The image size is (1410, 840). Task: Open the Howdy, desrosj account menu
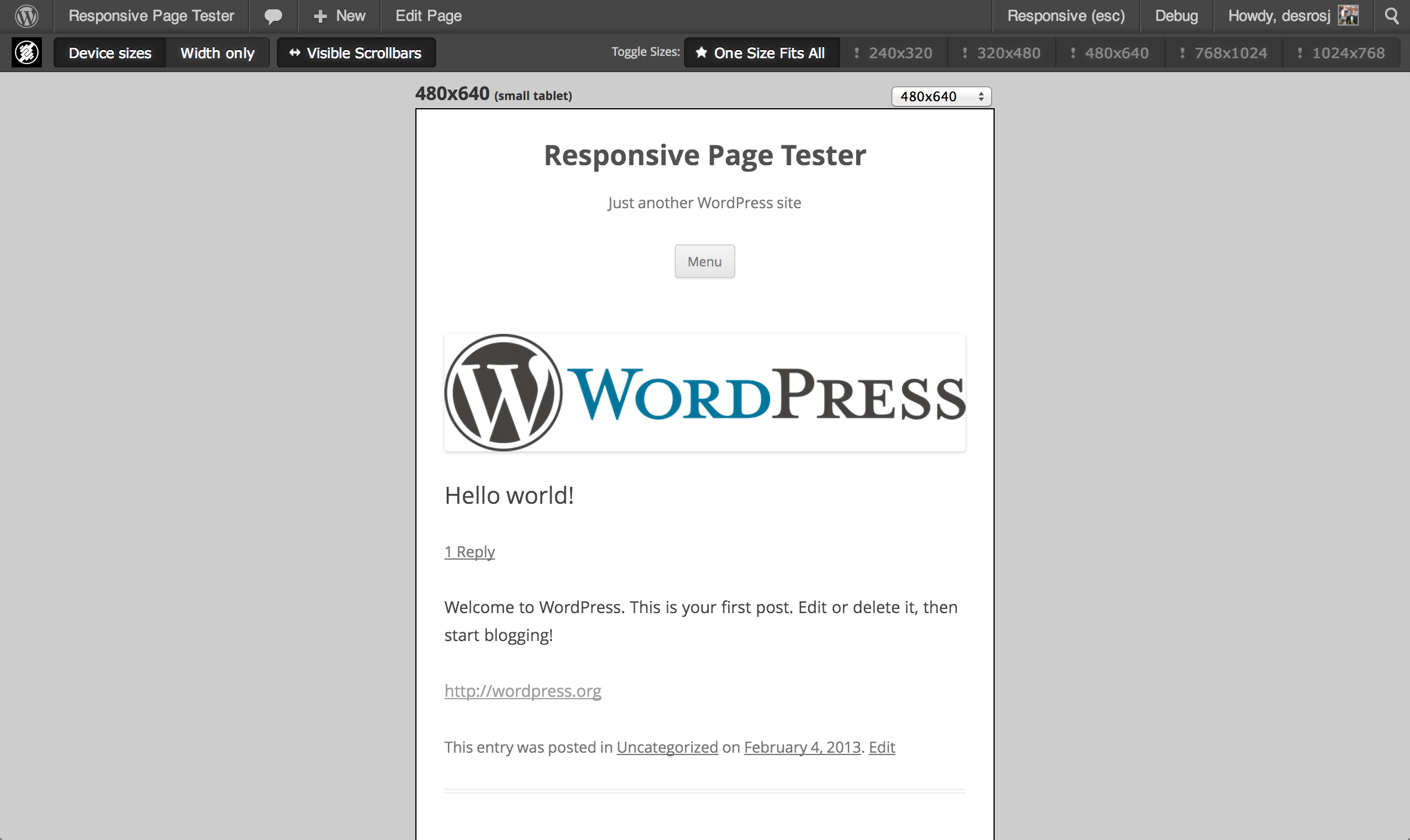[x=1279, y=16]
